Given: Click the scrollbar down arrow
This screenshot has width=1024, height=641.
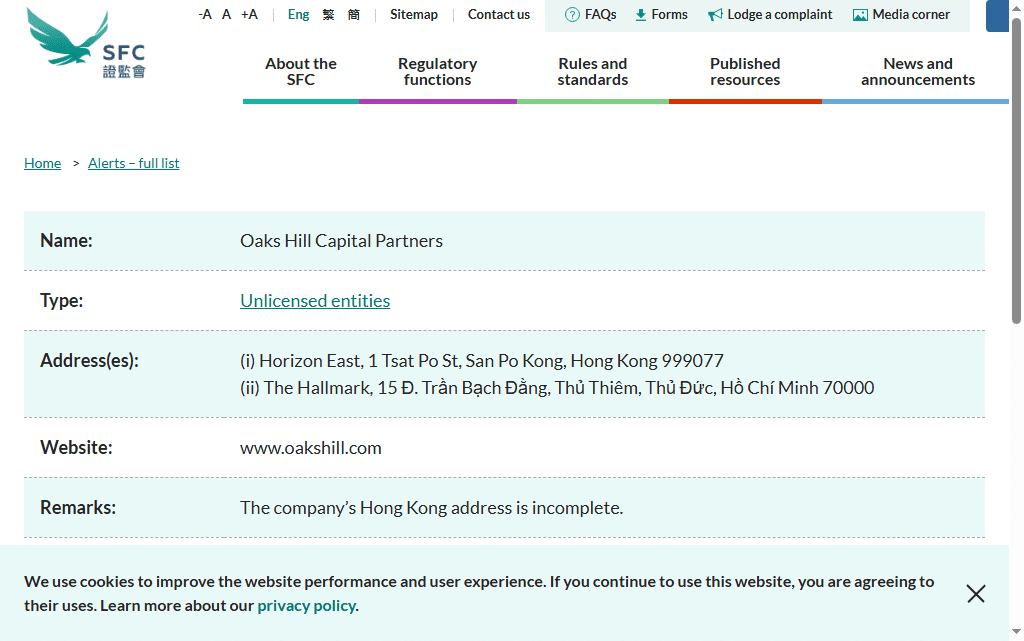Looking at the screenshot, I should [x=1016, y=631].
